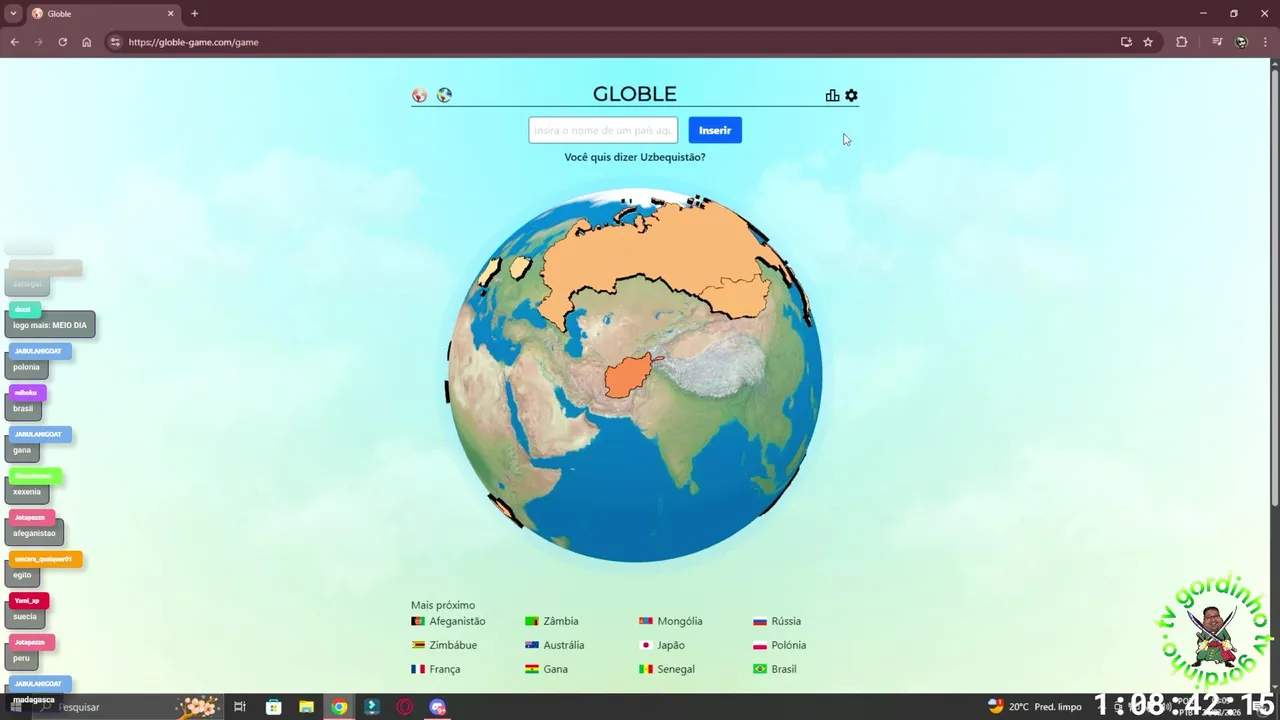Open the Opera browser taskbar icon
1280x720 pixels.
(x=405, y=707)
